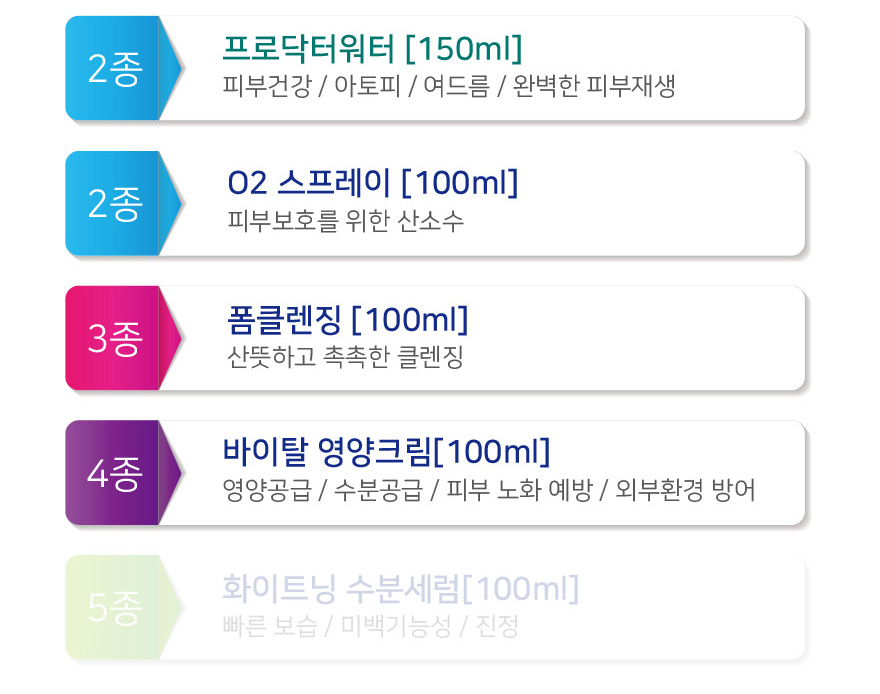The width and height of the screenshot is (880, 694).
Task: Click the 피부보호를 위한 산소수 description
Action: pyautogui.click(x=345, y=220)
